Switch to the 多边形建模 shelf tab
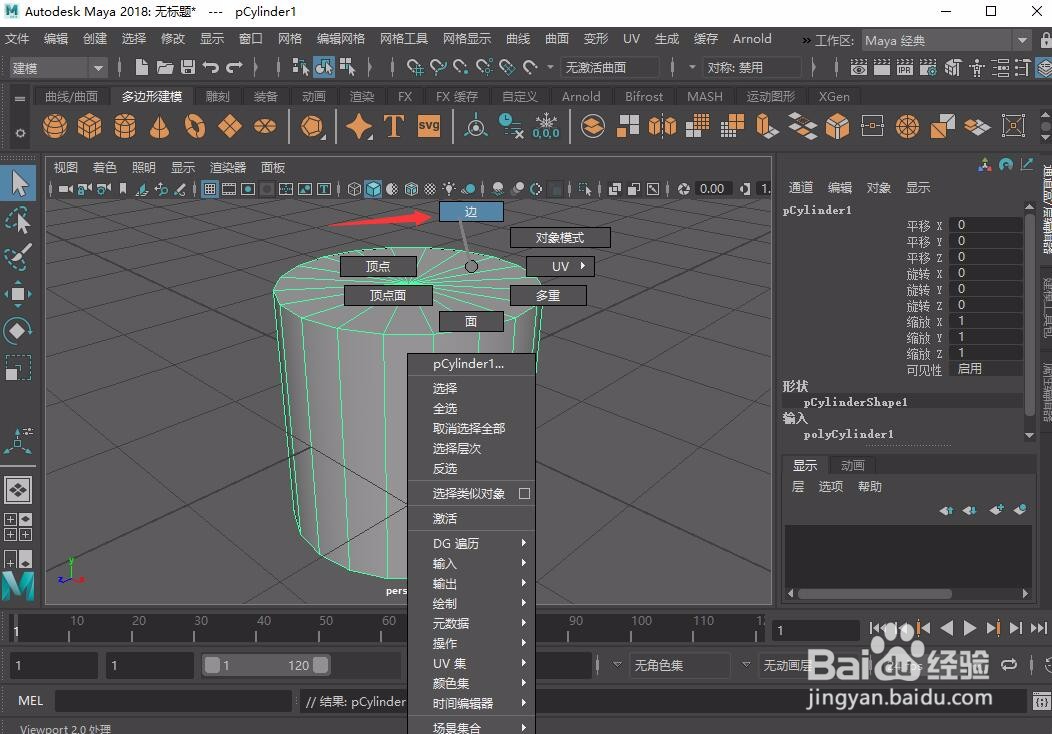This screenshot has width=1052, height=734. pos(152,97)
